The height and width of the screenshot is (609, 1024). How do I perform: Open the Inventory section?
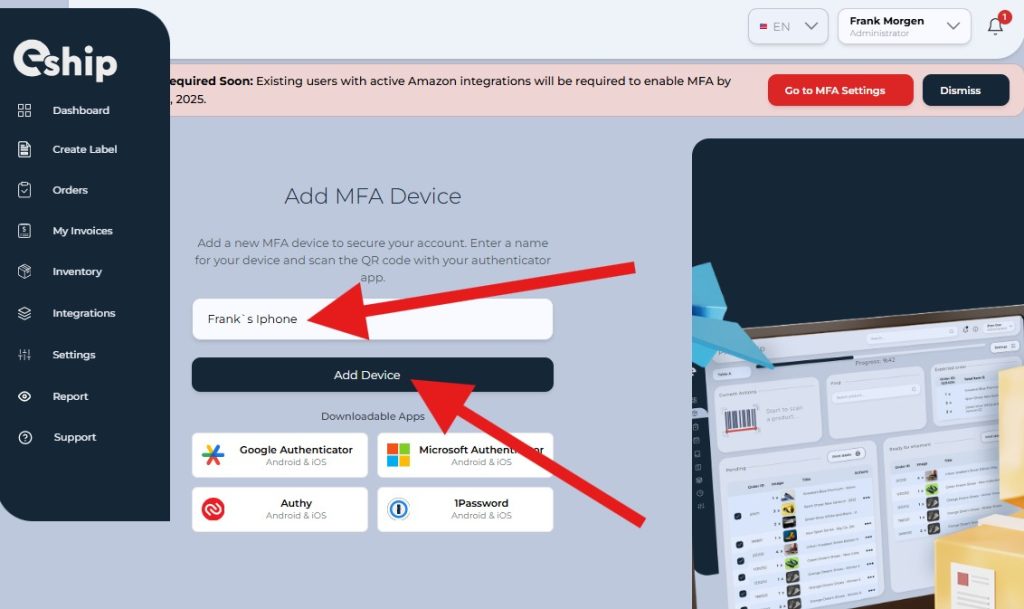click(77, 272)
